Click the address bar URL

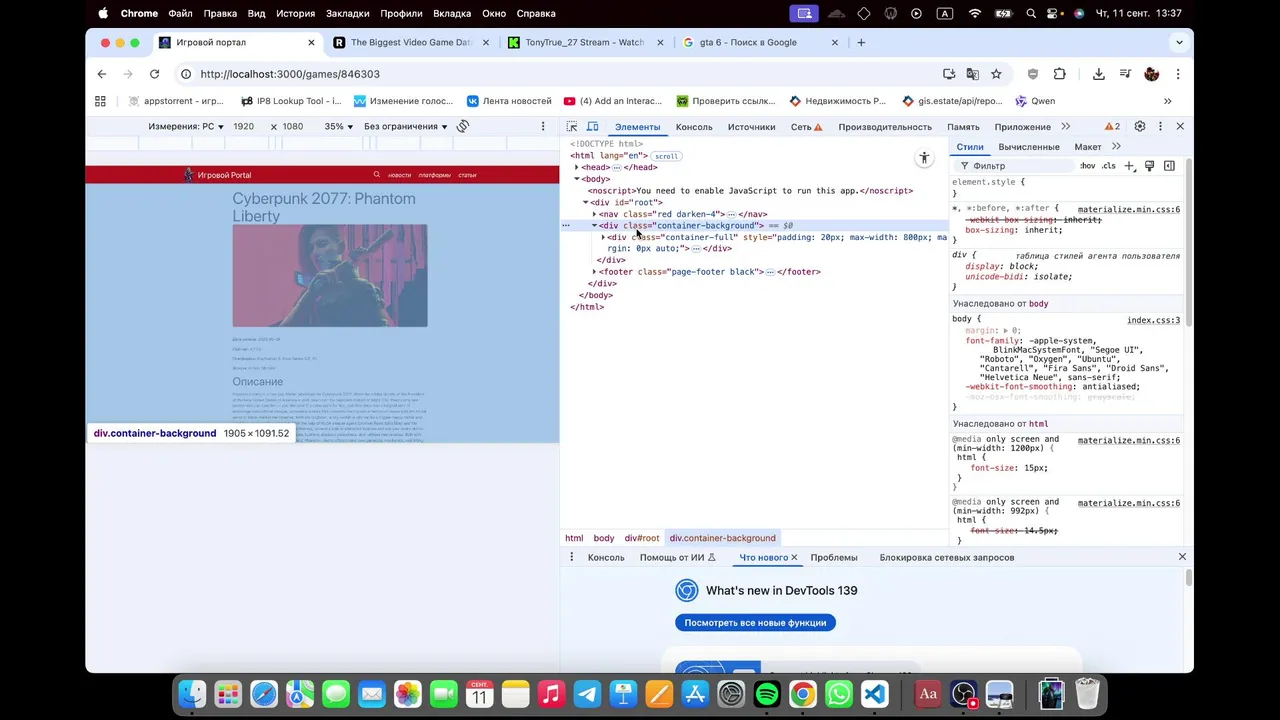(290, 74)
